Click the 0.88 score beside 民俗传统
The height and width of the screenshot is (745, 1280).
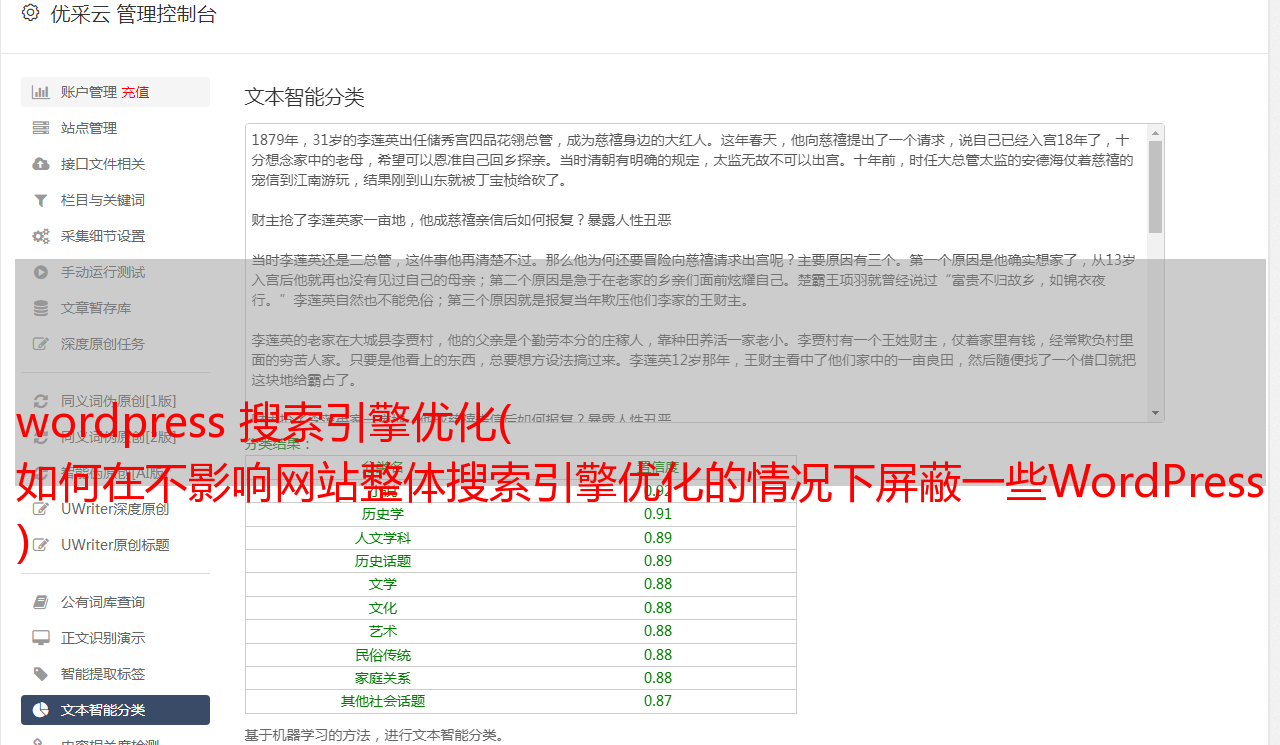point(658,655)
